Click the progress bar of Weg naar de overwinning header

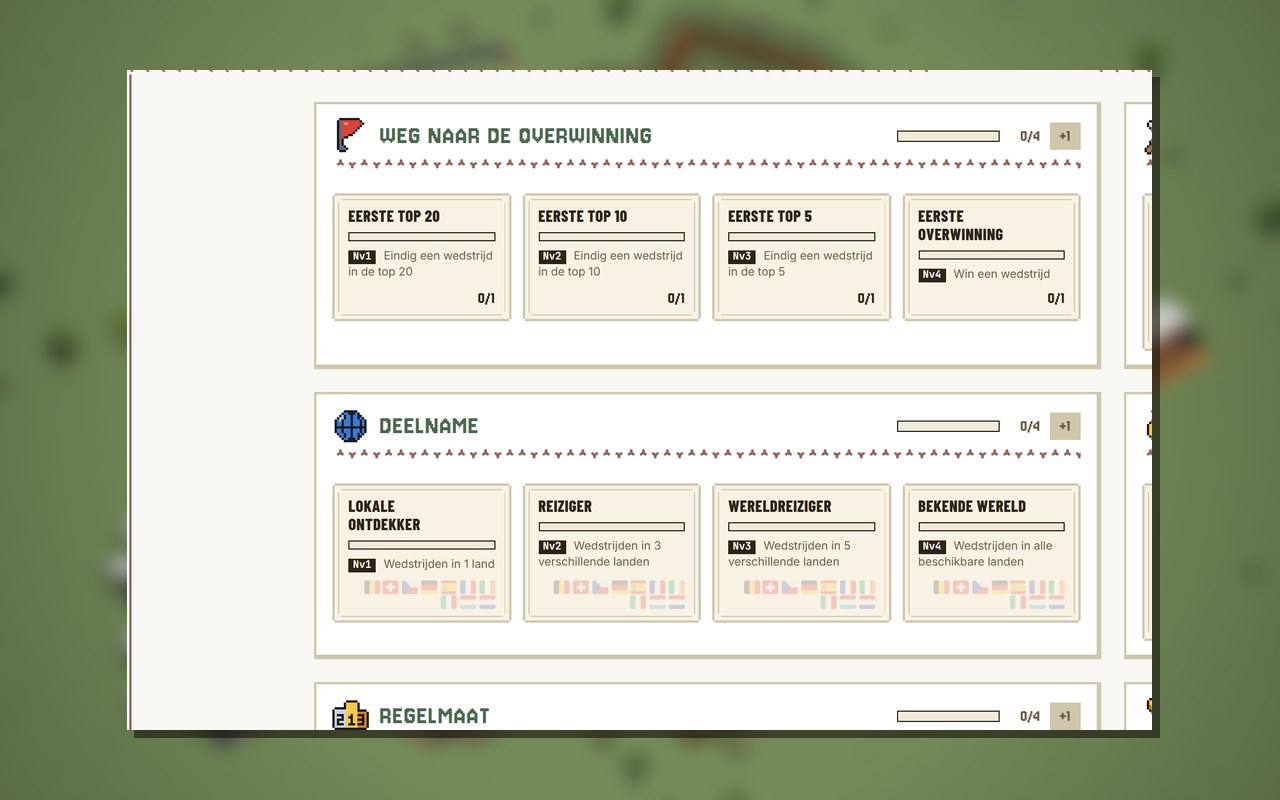click(x=948, y=136)
